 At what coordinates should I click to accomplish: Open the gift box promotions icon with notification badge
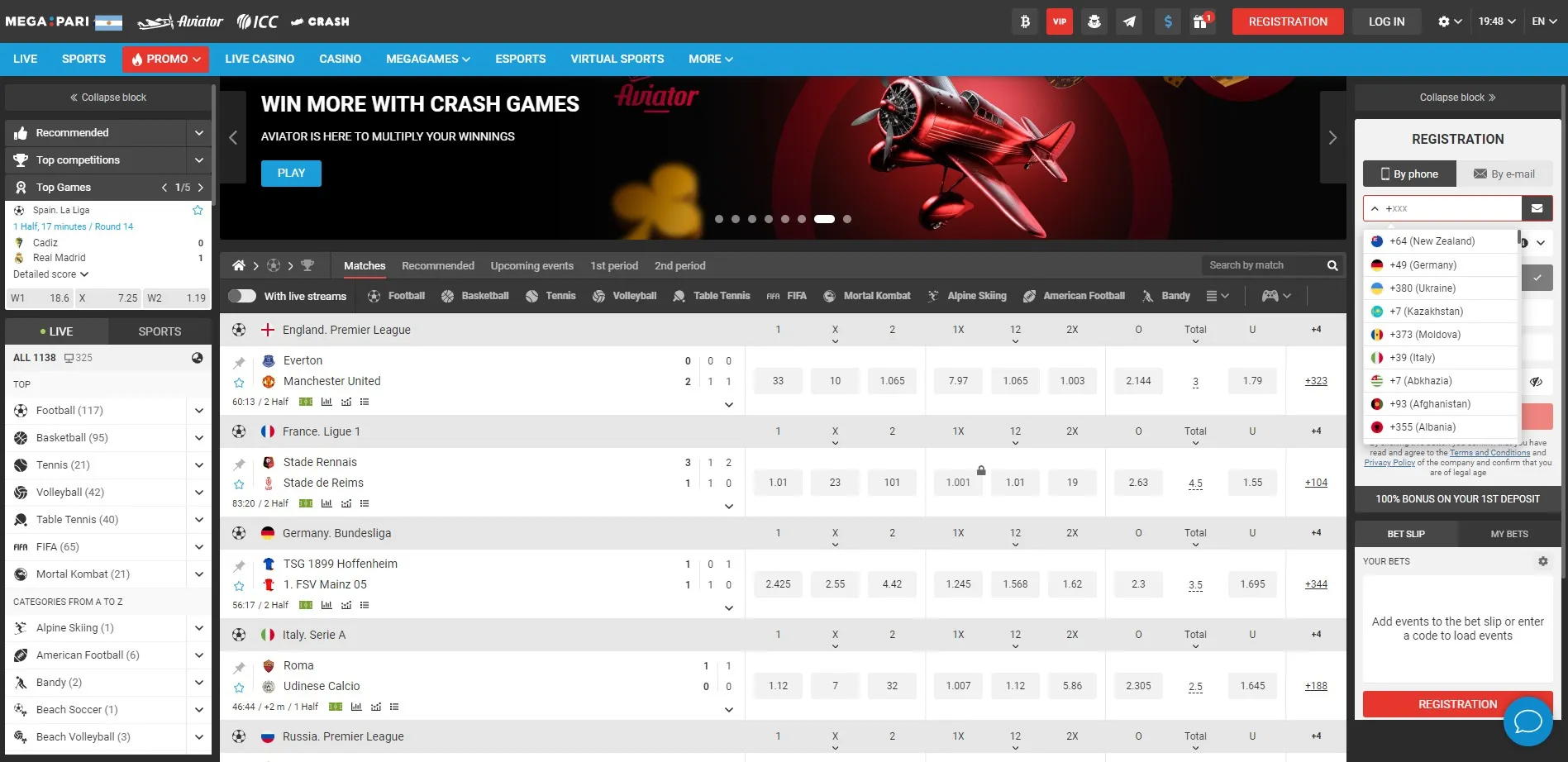tap(1201, 21)
